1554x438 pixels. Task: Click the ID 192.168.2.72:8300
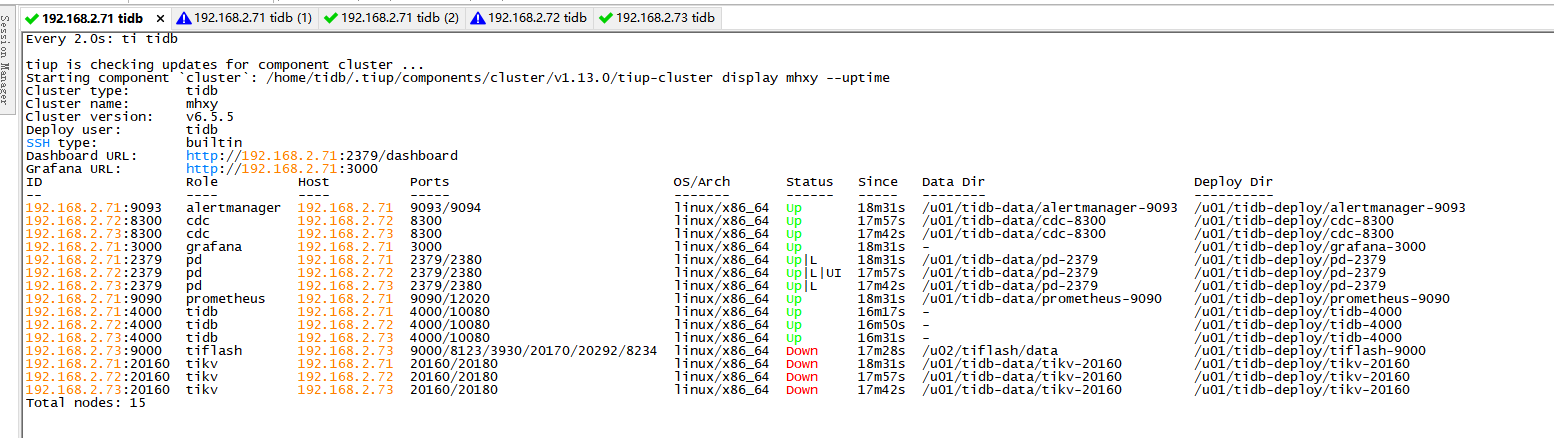click(x=94, y=221)
